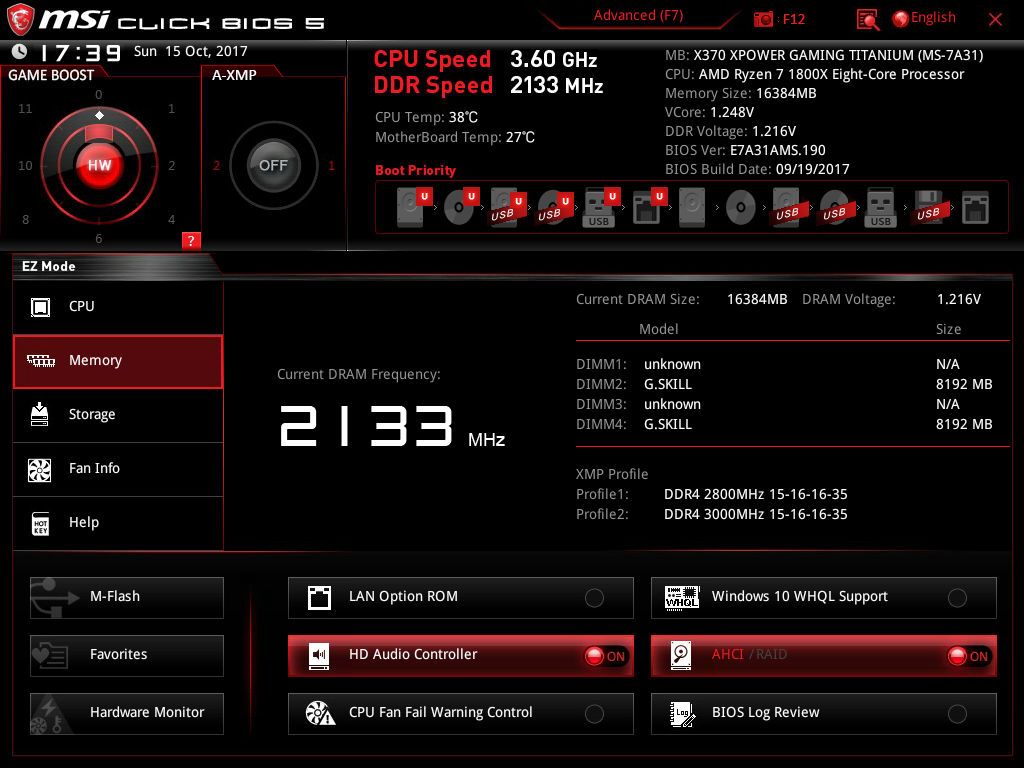The width and height of the screenshot is (1024, 768).
Task: Click the HD Audio speaker icon
Action: pyautogui.click(x=319, y=655)
